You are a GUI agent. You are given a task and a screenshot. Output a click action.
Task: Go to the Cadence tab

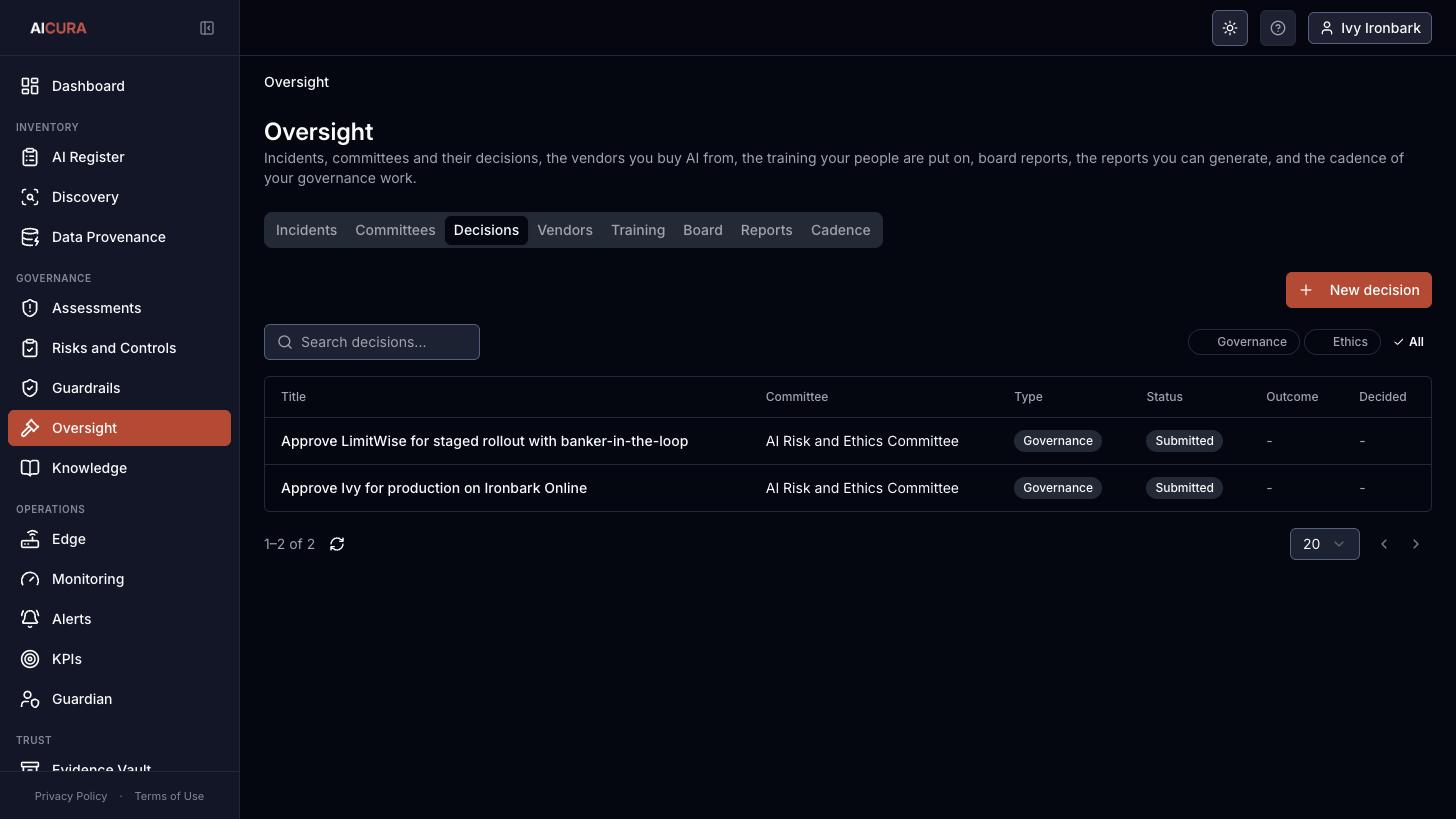[x=841, y=230]
